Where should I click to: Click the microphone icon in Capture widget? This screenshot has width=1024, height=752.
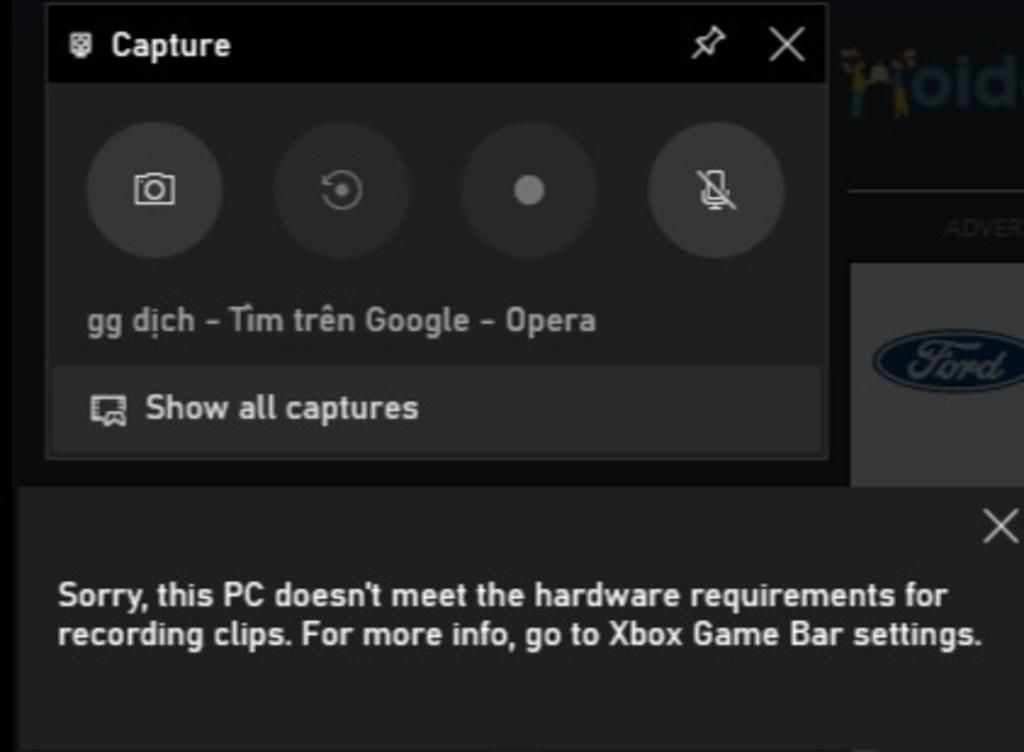pos(715,192)
